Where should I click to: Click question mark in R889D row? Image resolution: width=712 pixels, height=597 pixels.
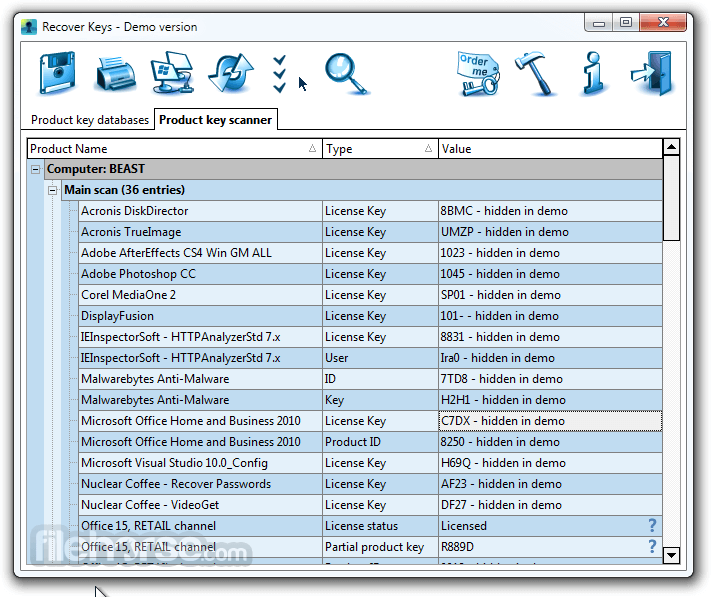coord(652,546)
